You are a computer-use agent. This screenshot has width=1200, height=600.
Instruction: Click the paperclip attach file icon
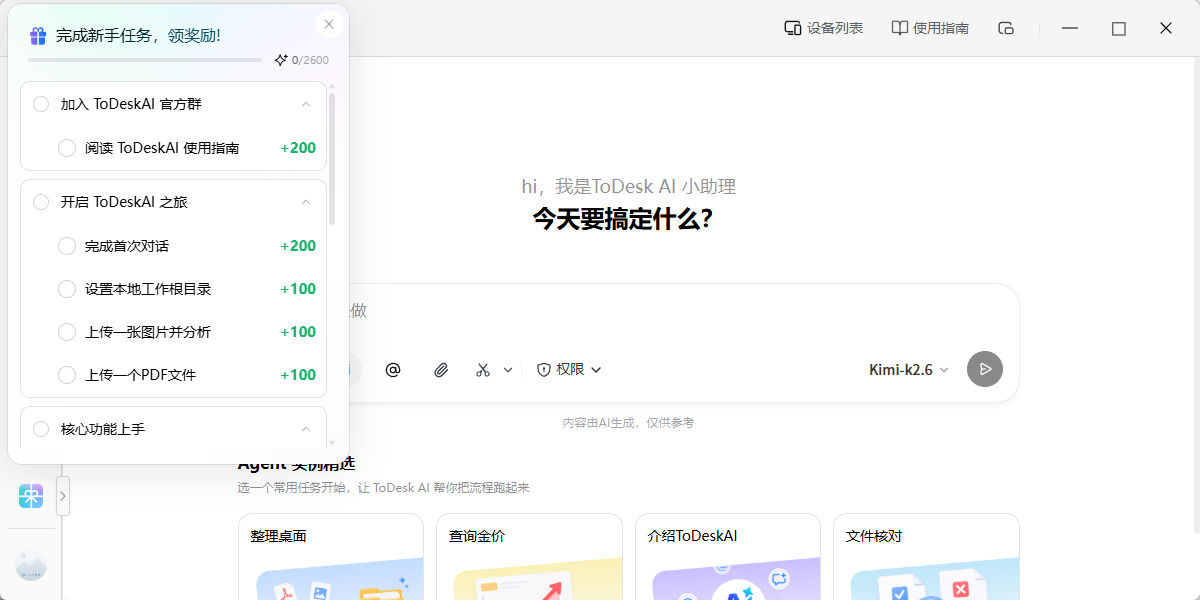tap(441, 370)
